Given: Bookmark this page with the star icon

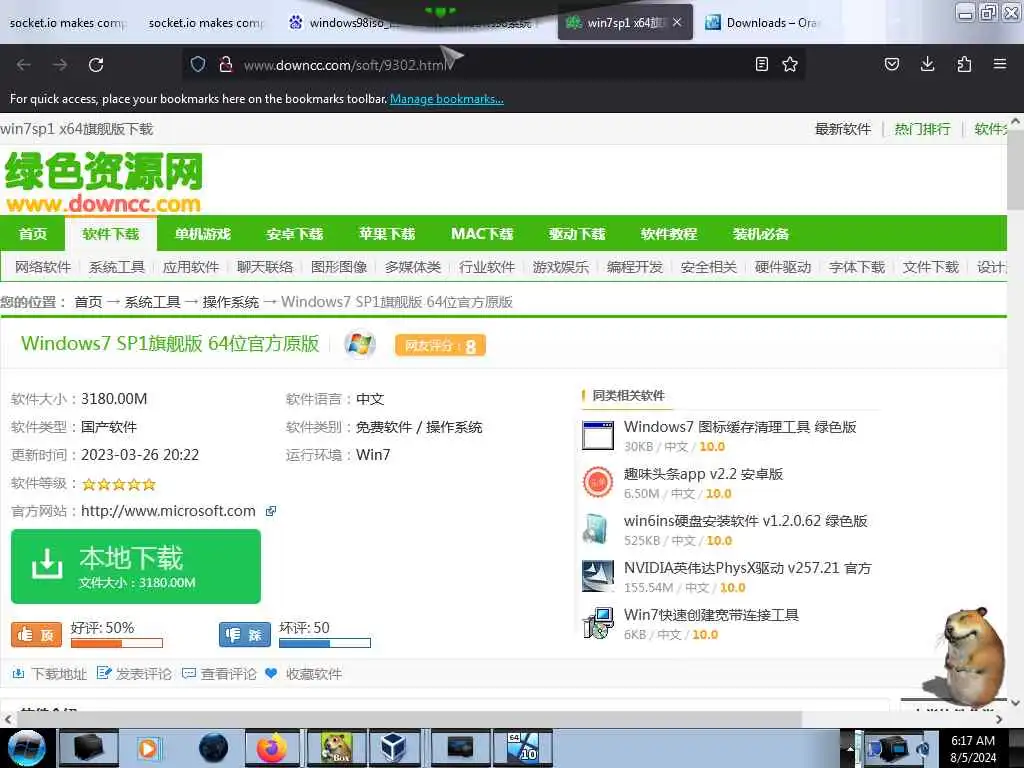Looking at the screenshot, I should 790,64.
